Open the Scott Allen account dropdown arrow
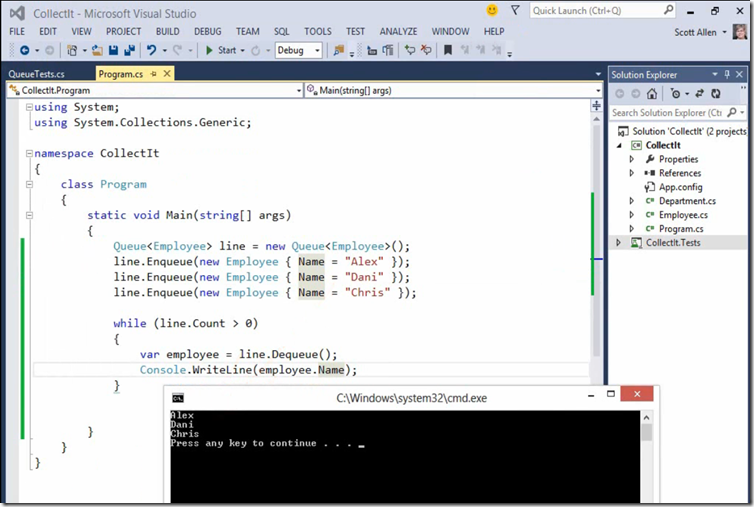This screenshot has width=754, height=507. coord(724,32)
